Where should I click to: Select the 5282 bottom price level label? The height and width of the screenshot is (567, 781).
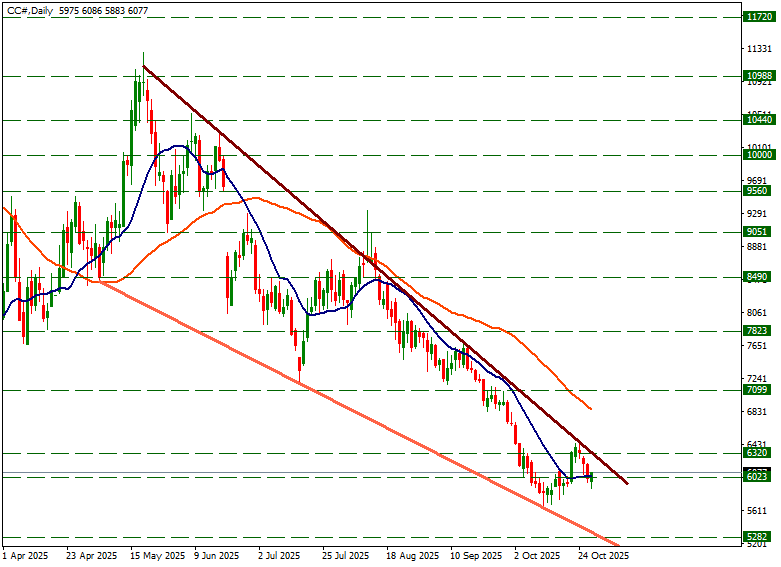tap(758, 537)
